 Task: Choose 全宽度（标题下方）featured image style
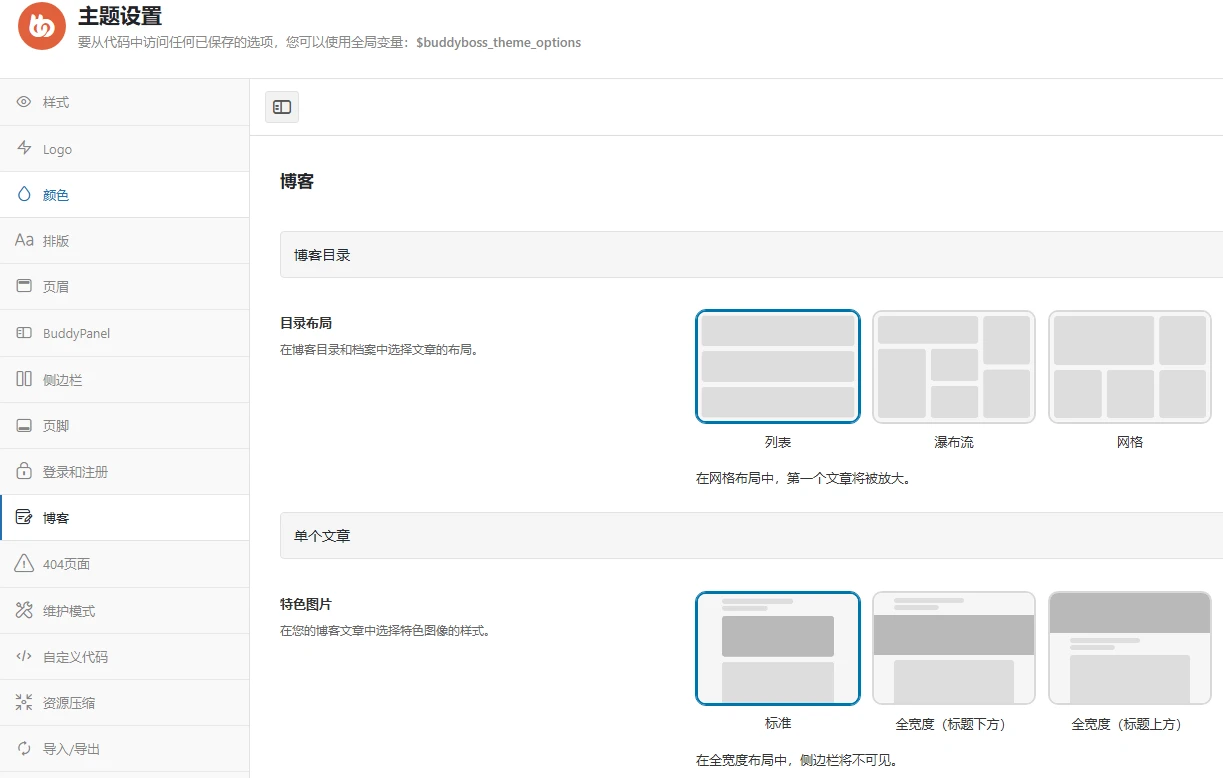point(953,648)
